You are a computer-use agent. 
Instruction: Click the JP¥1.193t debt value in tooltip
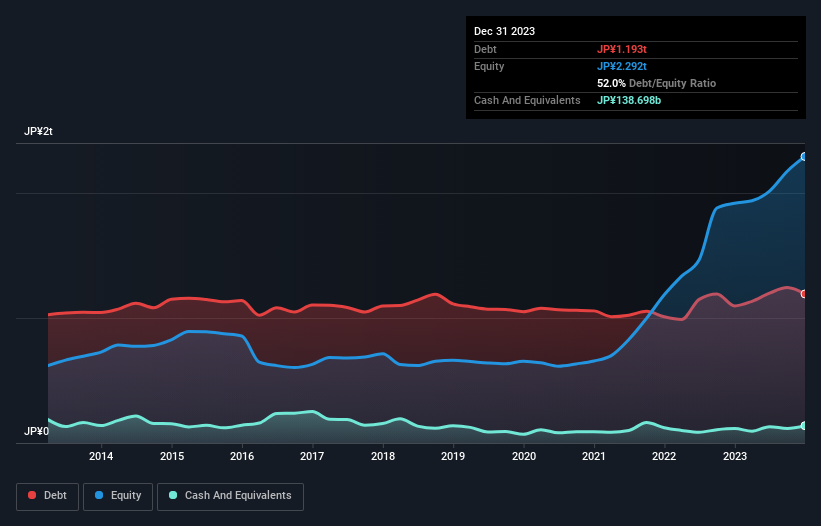(x=622, y=49)
